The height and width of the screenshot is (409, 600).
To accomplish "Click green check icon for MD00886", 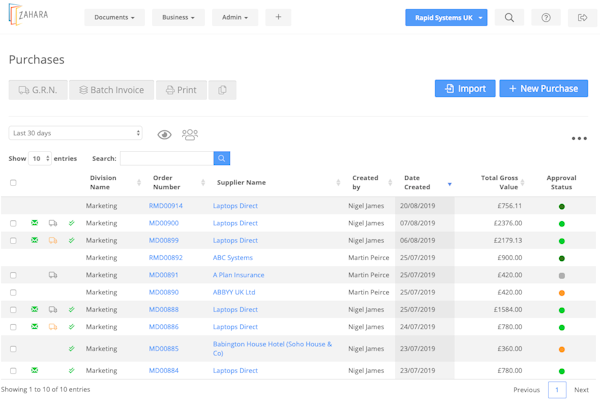I will coord(72,327).
